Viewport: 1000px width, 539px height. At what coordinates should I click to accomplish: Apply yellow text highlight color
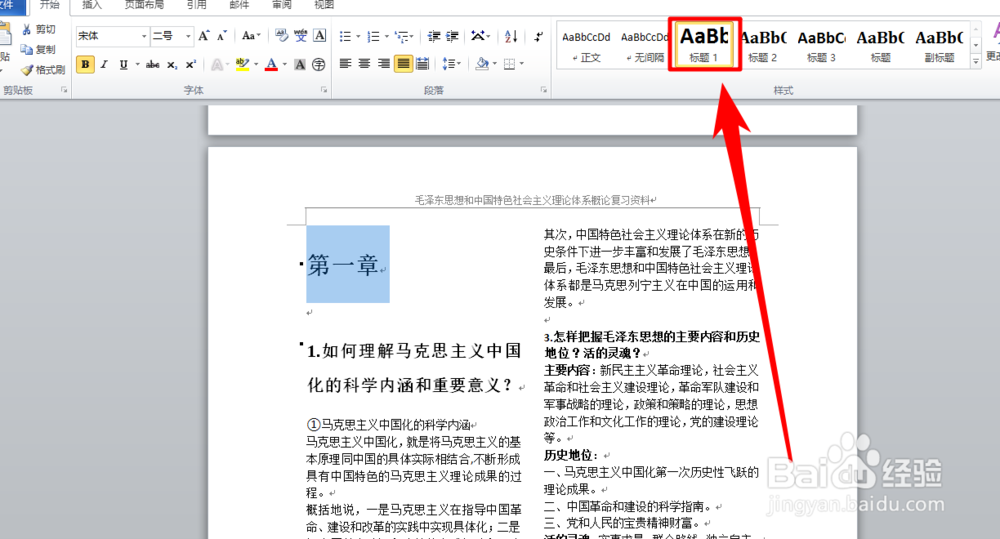click(242, 64)
